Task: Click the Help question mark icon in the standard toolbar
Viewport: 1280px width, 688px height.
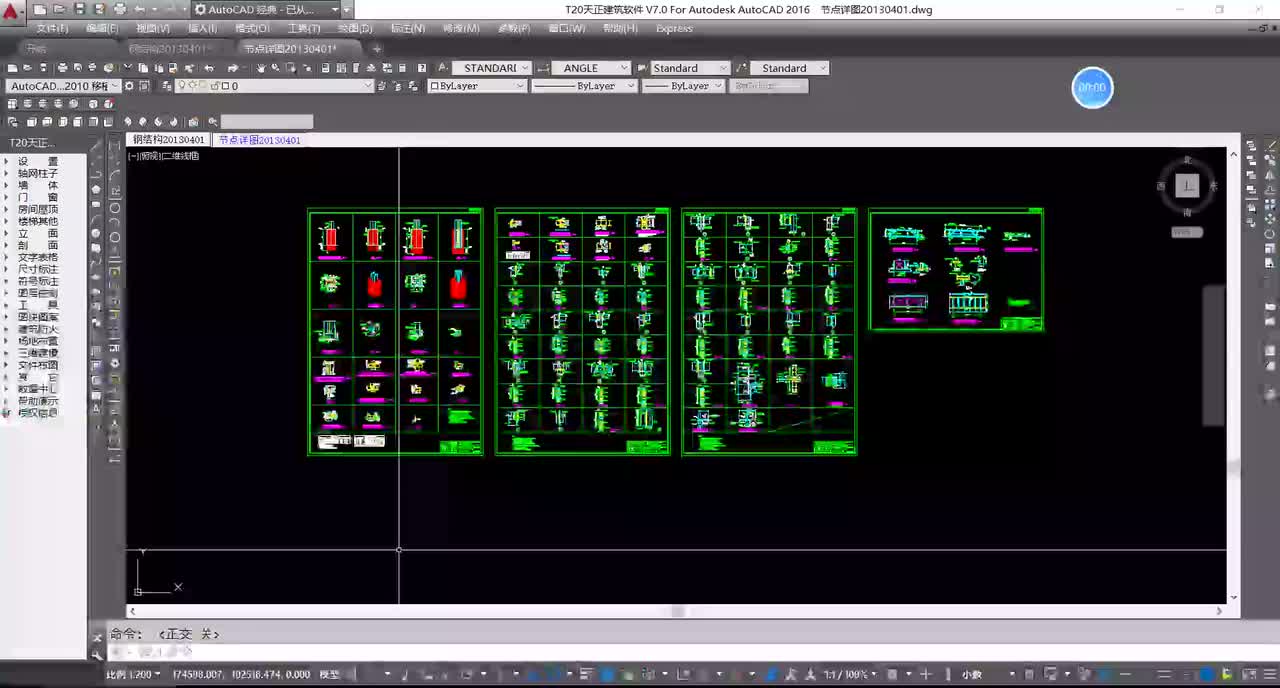Action: pos(421,68)
